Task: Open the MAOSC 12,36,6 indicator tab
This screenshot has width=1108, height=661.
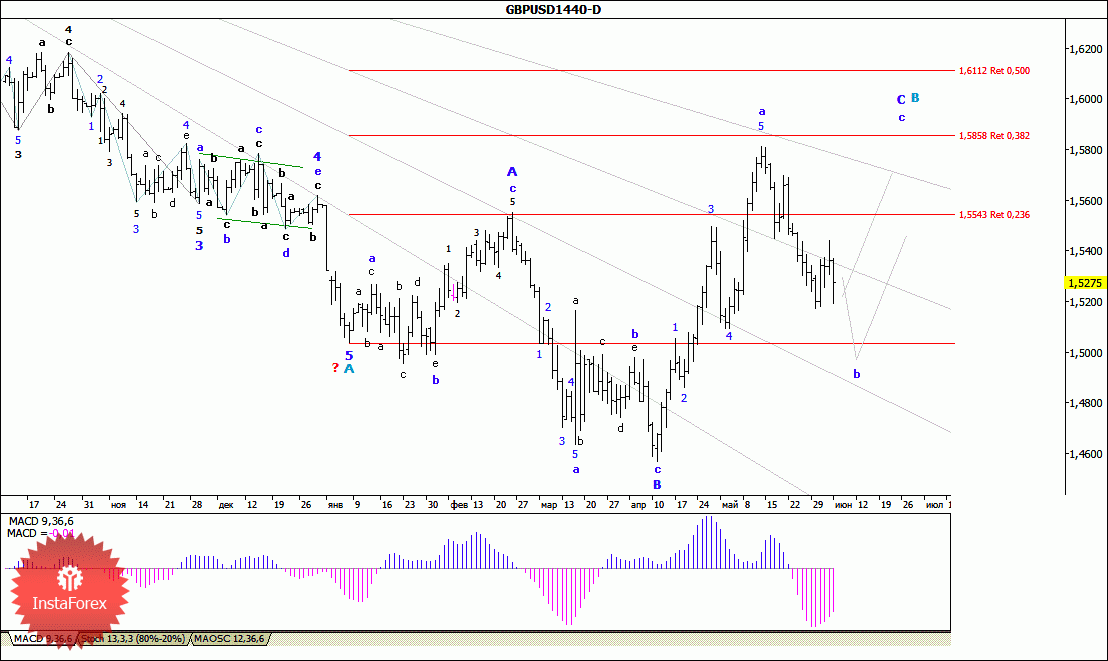Action: (229, 639)
